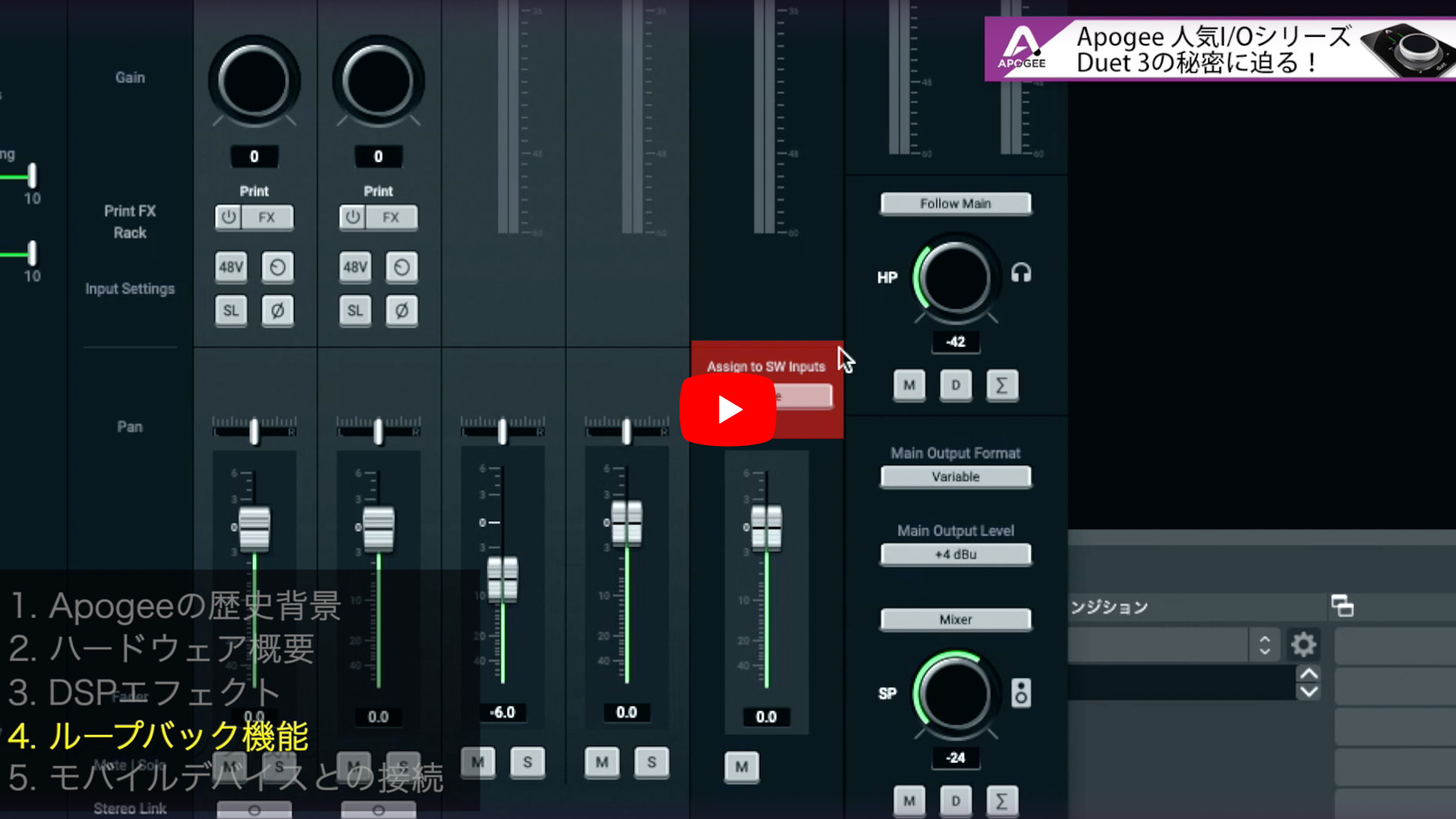The height and width of the screenshot is (819, 1456).
Task: Click the channel 2 pan slider
Action: coord(378,430)
